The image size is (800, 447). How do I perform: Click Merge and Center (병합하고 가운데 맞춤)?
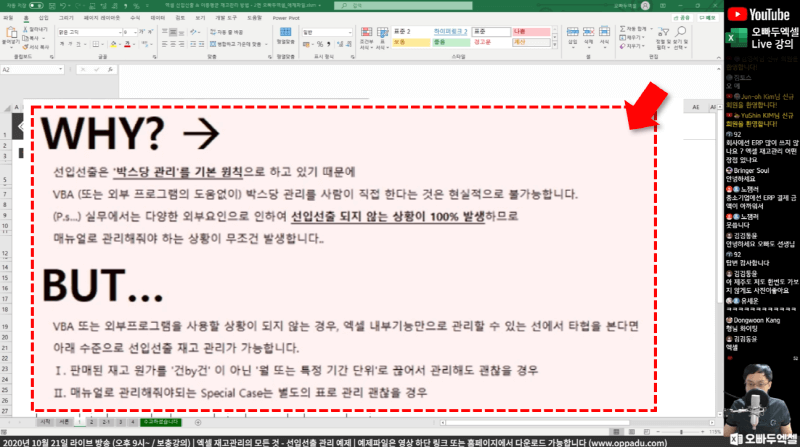click(237, 44)
